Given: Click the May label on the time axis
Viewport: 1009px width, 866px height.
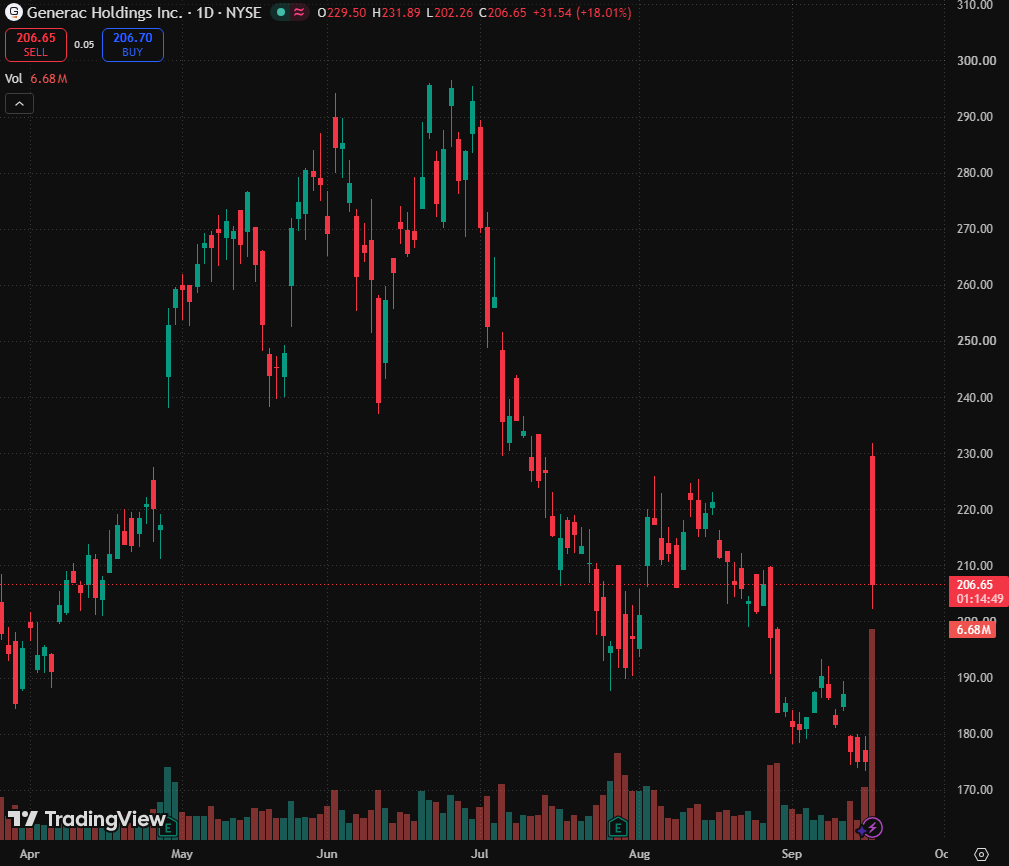Looking at the screenshot, I should [x=182, y=854].
